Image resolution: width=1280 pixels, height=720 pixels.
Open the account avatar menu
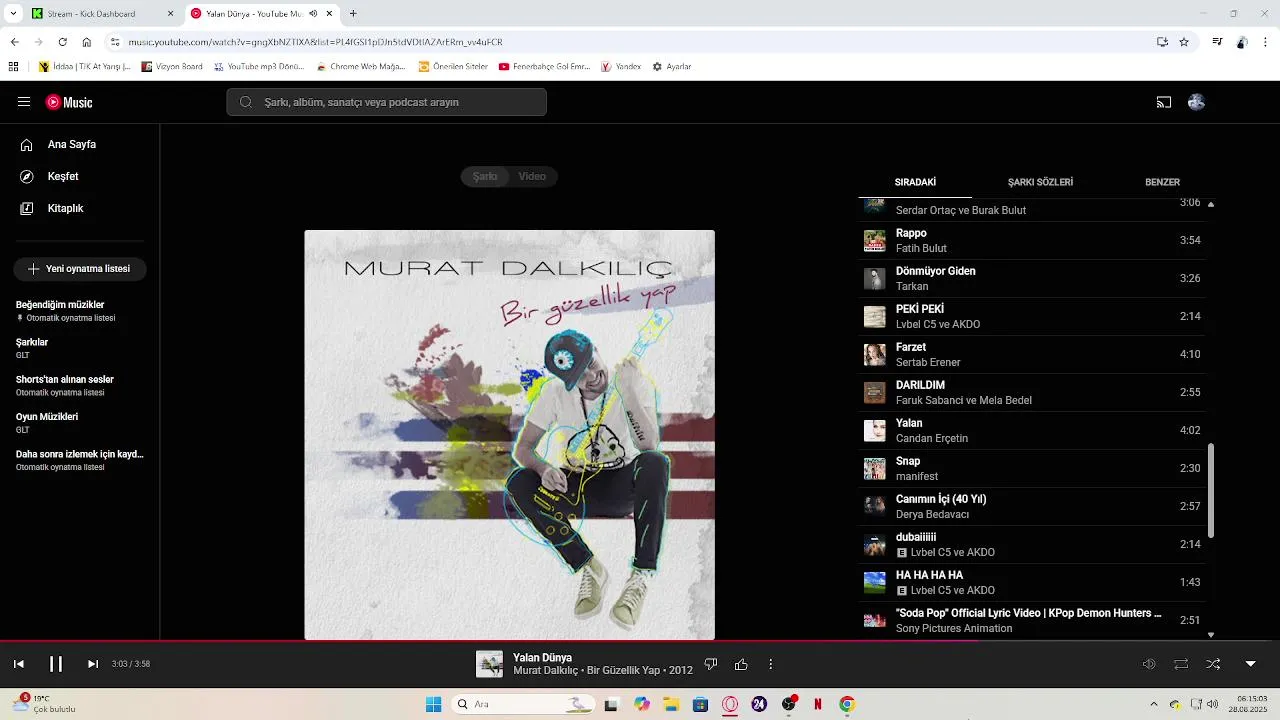1196,102
